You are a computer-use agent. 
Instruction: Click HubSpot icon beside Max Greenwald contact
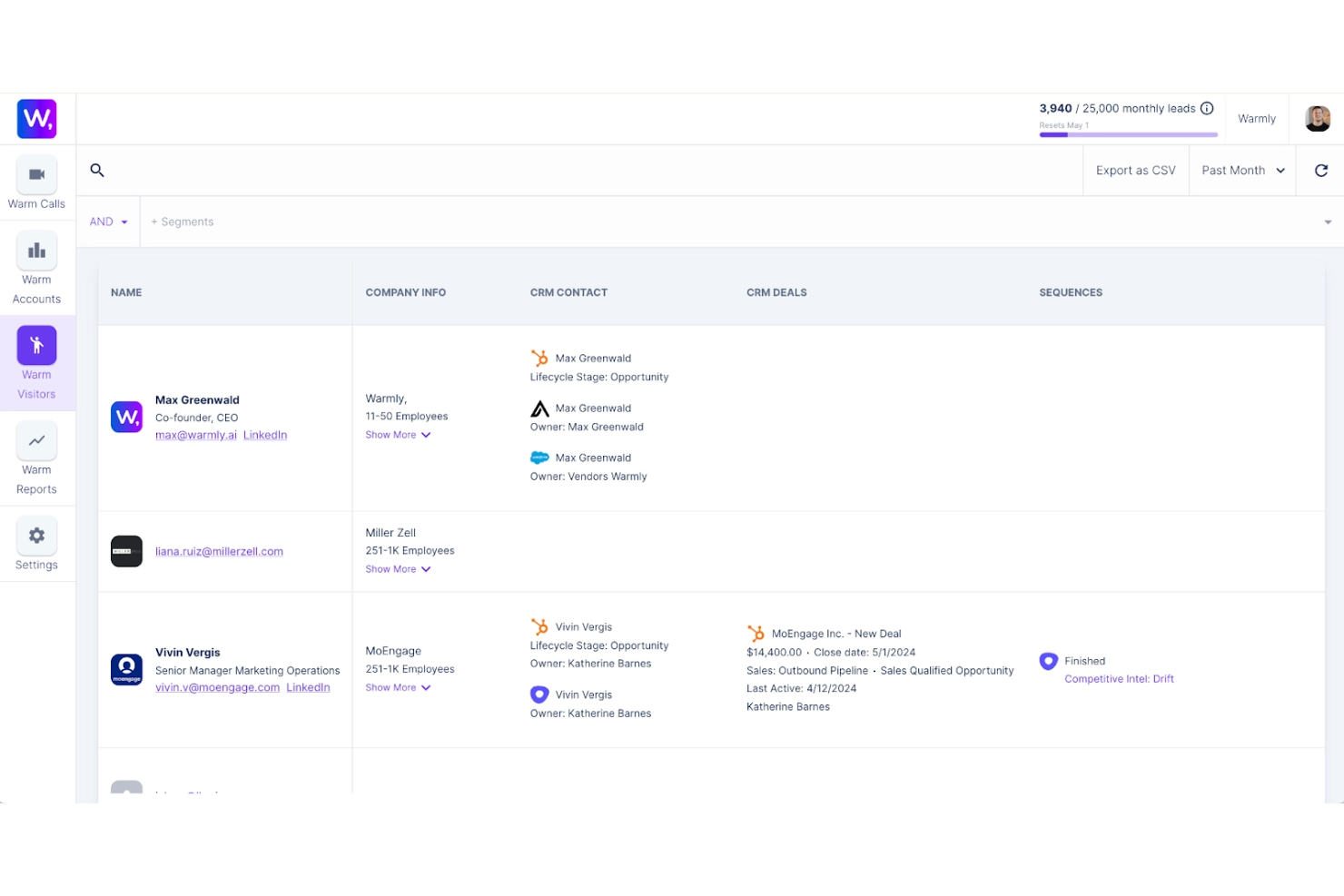(539, 358)
